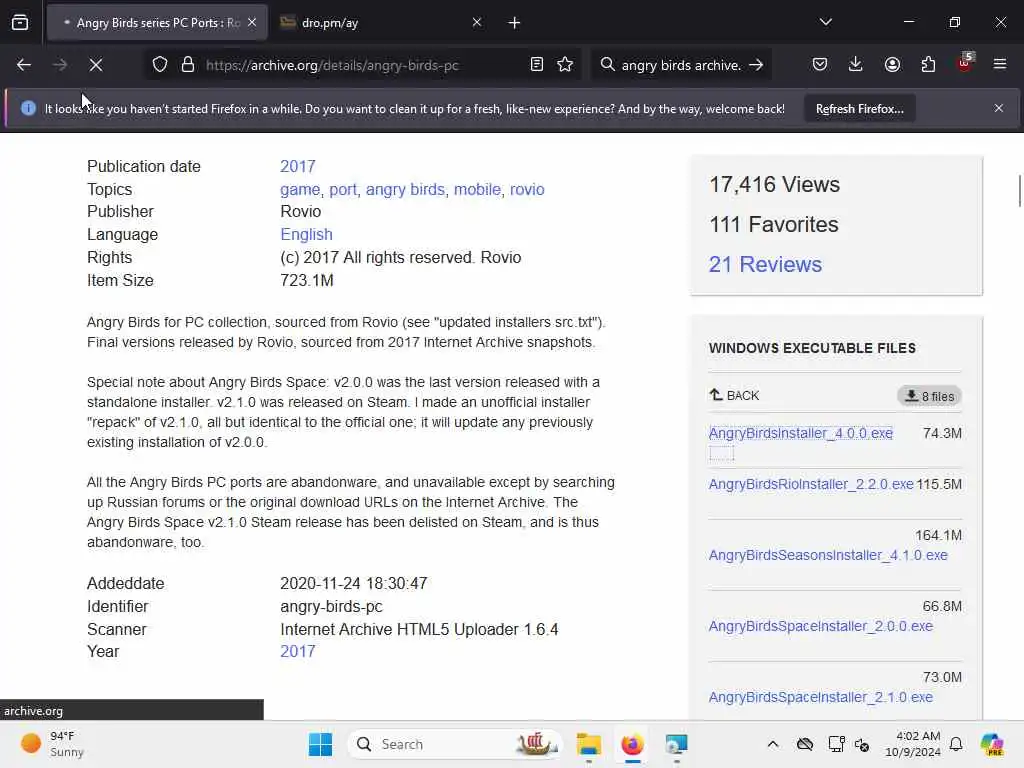Image resolution: width=1024 pixels, height=768 pixels.
Task: Select the identifier value angry-birds-pc
Action: pyautogui.click(x=331, y=607)
